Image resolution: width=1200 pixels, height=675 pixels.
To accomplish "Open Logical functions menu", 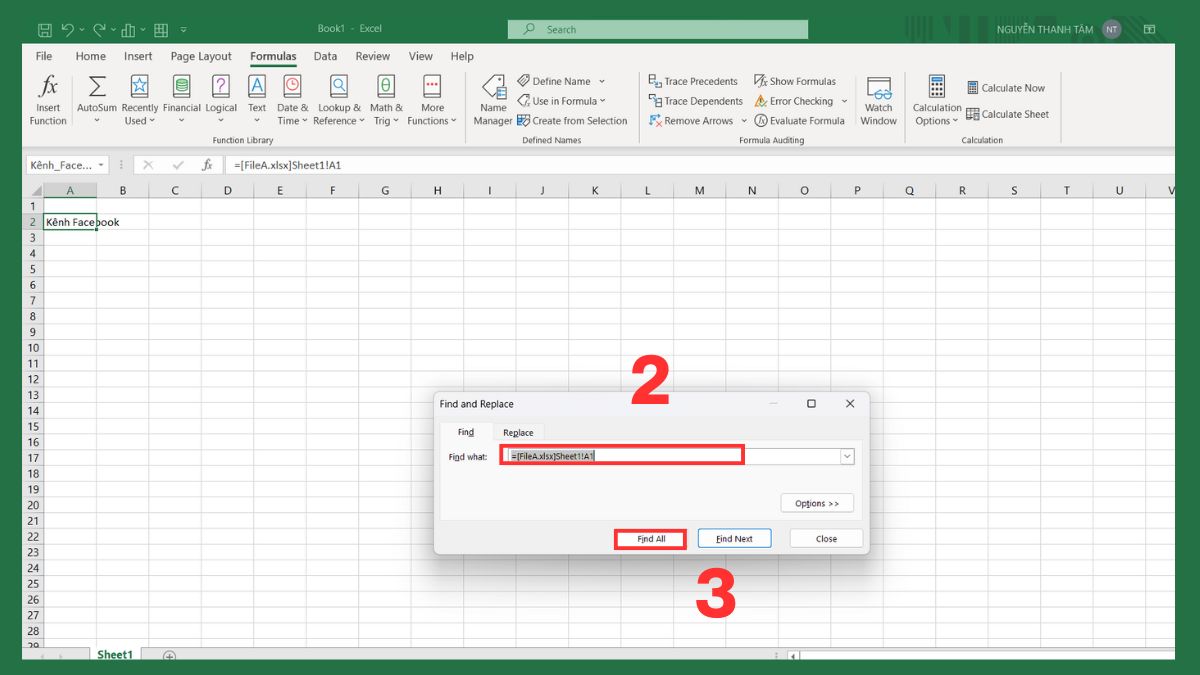I will [221, 100].
